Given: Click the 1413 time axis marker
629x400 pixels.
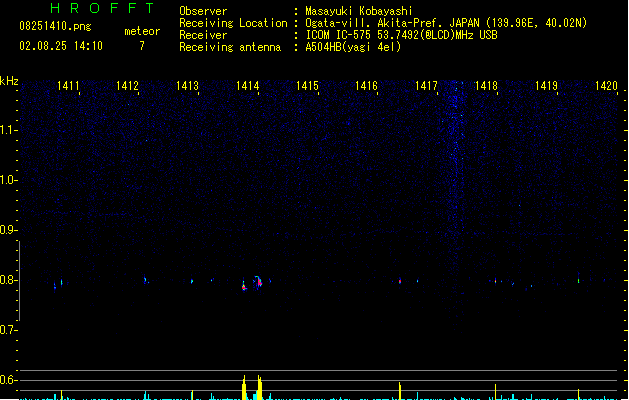Looking at the screenshot, I should tap(187, 86).
